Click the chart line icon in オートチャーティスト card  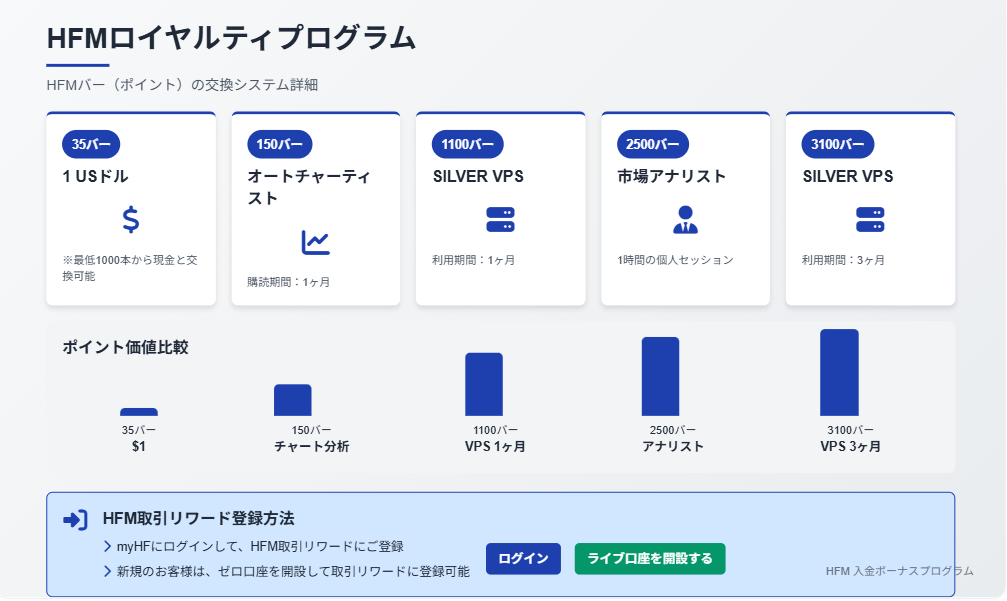(x=315, y=242)
